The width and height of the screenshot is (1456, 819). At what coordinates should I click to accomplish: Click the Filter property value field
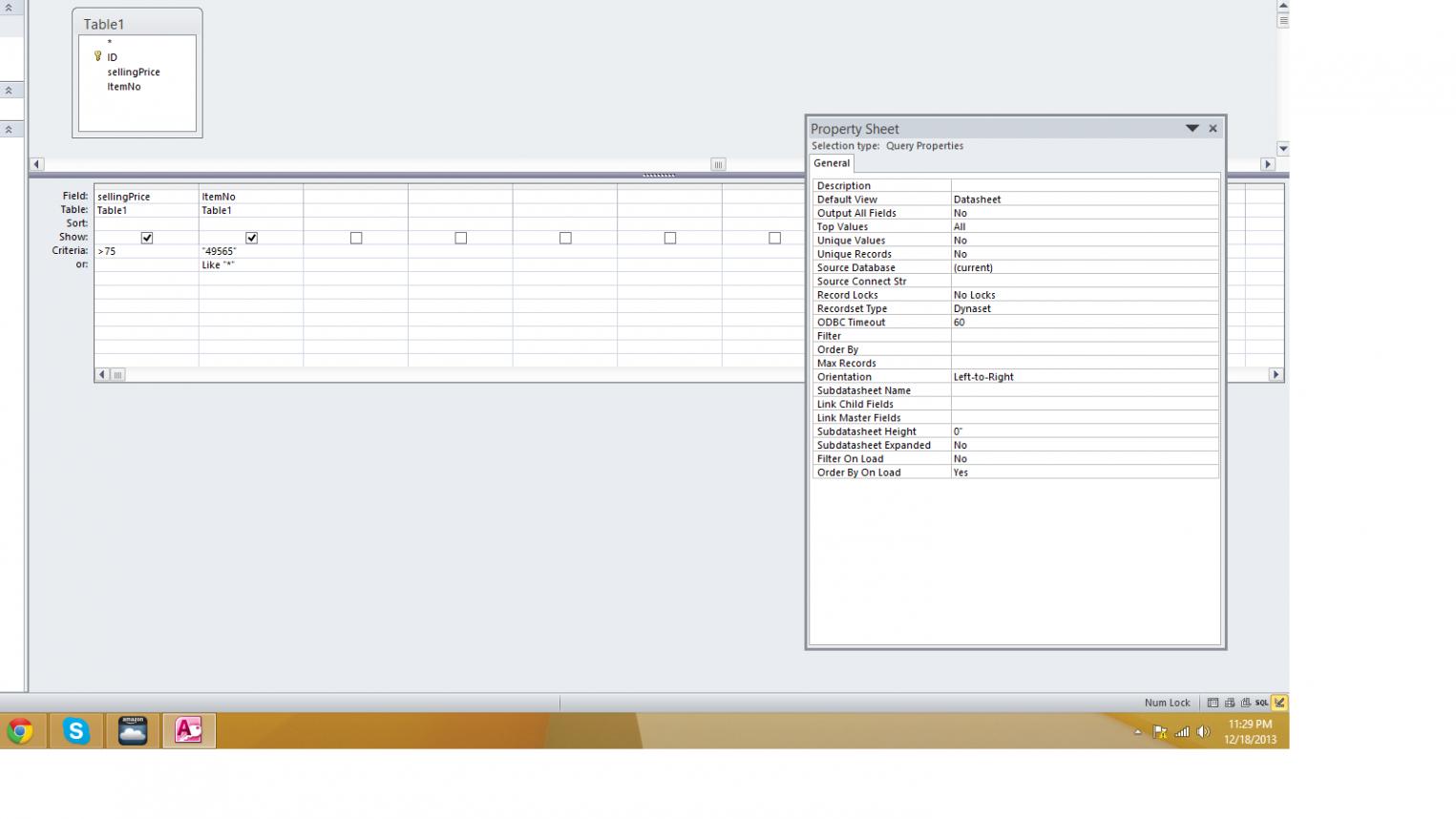pos(1085,336)
